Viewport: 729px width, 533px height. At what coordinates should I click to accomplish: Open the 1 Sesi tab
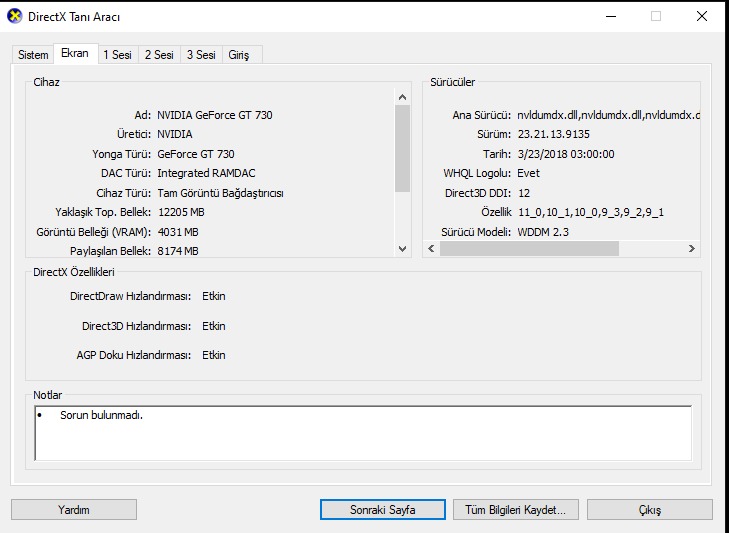(118, 55)
